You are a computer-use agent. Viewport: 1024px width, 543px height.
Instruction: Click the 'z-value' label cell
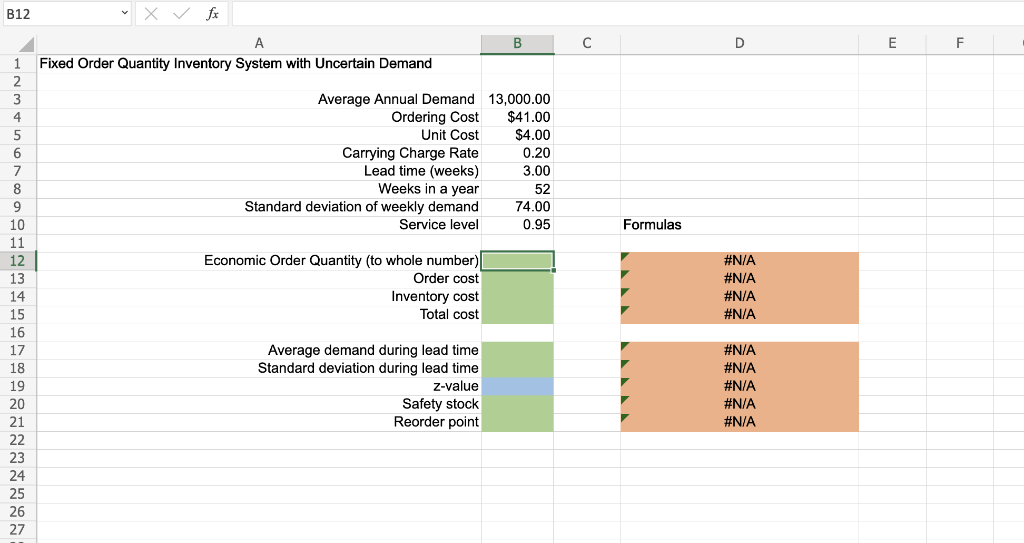point(259,386)
